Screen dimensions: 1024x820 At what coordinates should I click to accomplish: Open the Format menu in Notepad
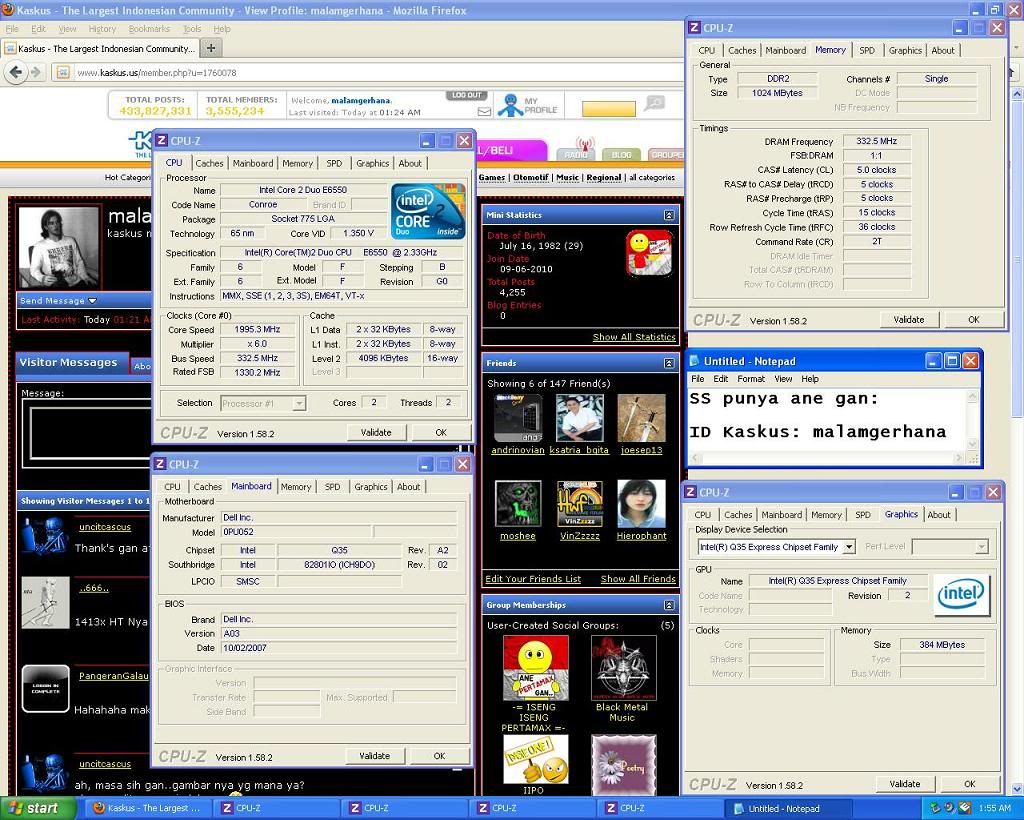[751, 379]
